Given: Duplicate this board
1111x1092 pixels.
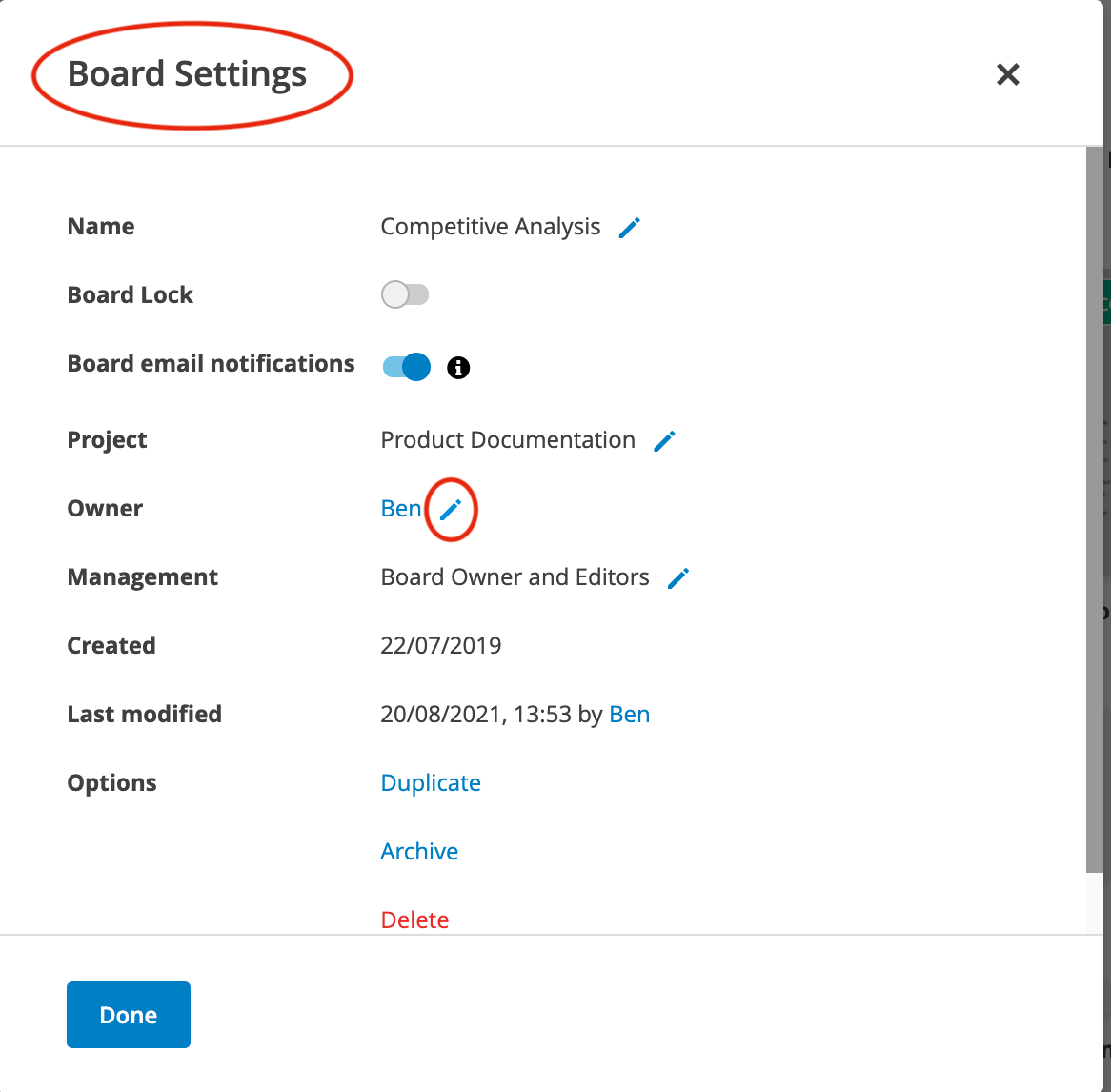Looking at the screenshot, I should tap(431, 782).
